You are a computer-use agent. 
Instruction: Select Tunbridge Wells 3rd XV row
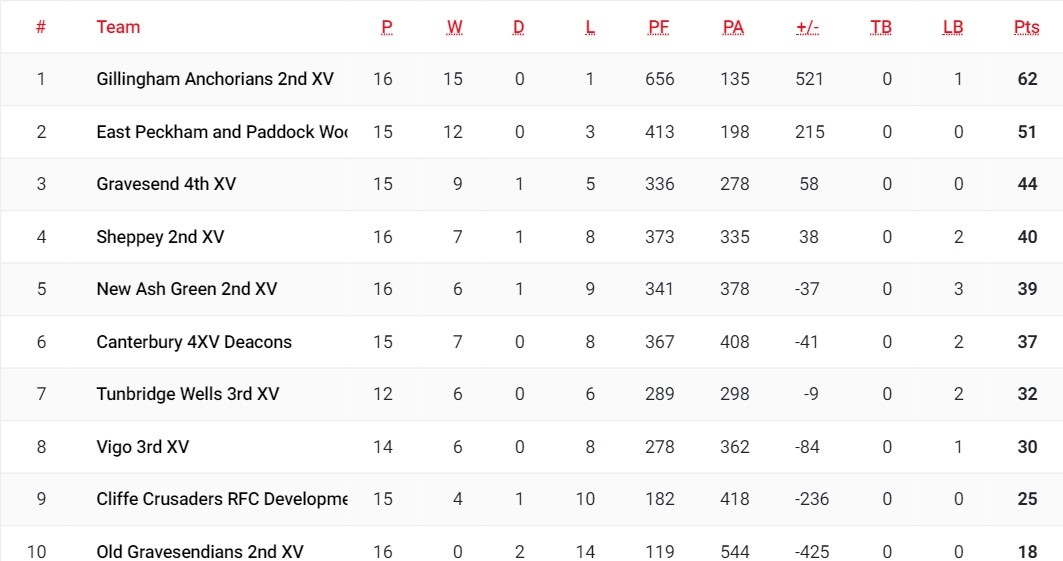(187, 394)
